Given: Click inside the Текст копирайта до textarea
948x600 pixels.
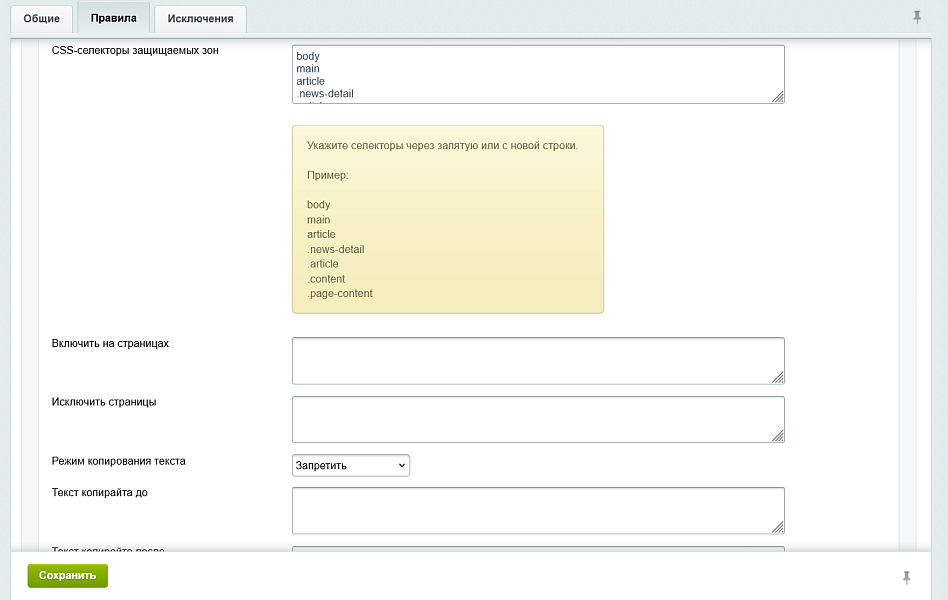Looking at the screenshot, I should click(530, 510).
